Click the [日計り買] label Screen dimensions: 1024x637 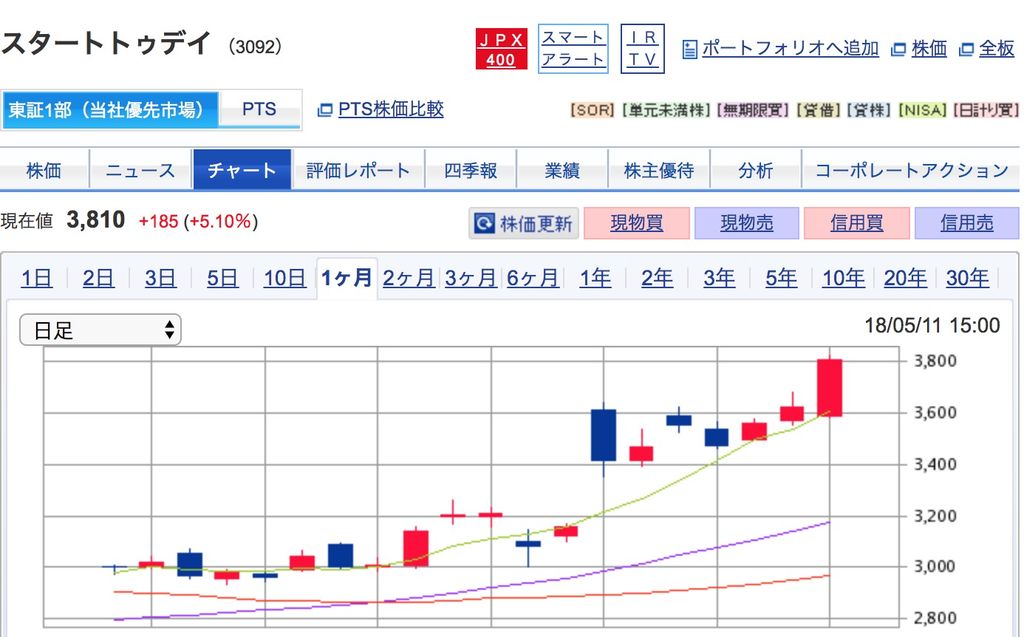985,110
